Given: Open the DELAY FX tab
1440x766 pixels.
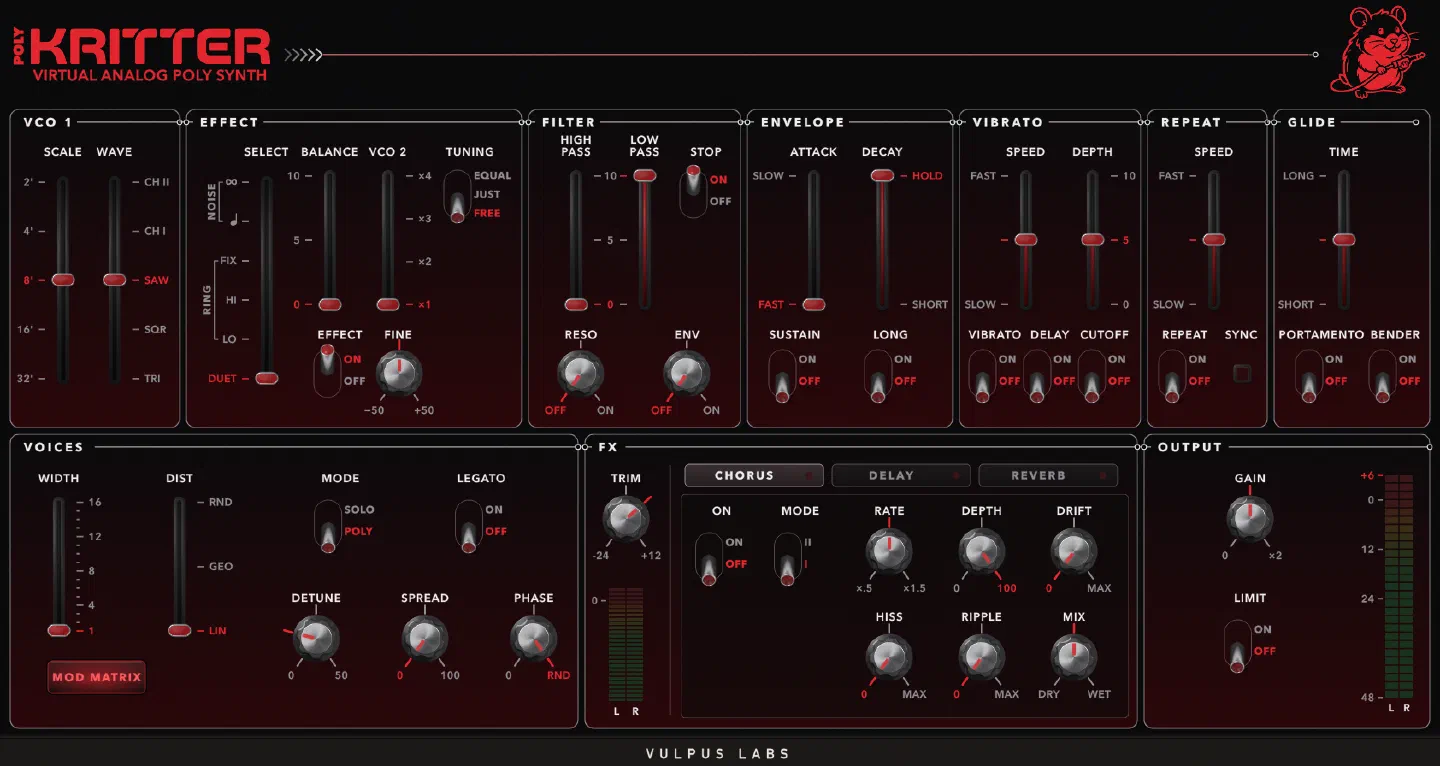Looking at the screenshot, I should (901, 476).
